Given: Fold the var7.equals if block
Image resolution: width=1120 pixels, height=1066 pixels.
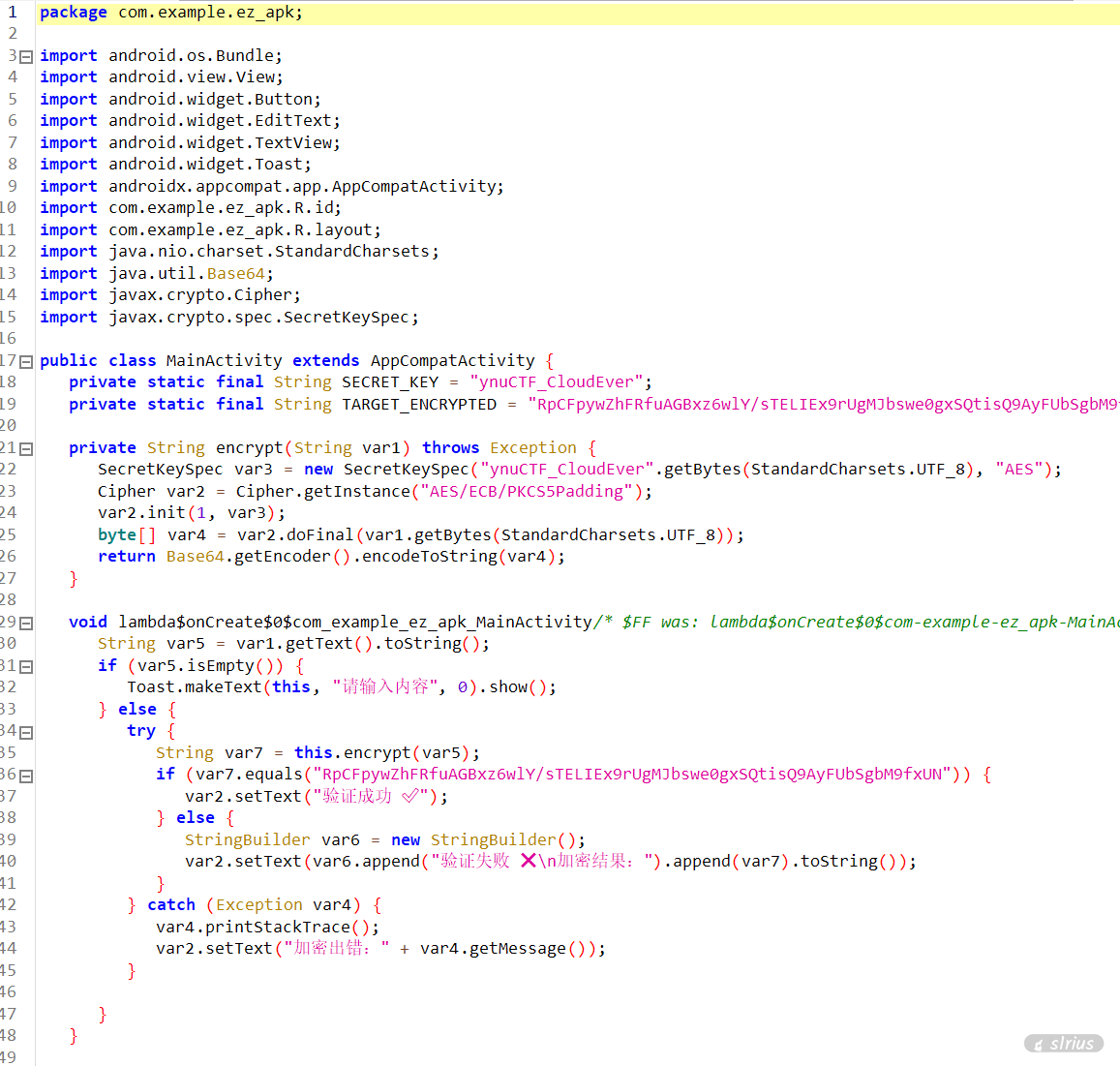Looking at the screenshot, I should (x=26, y=777).
